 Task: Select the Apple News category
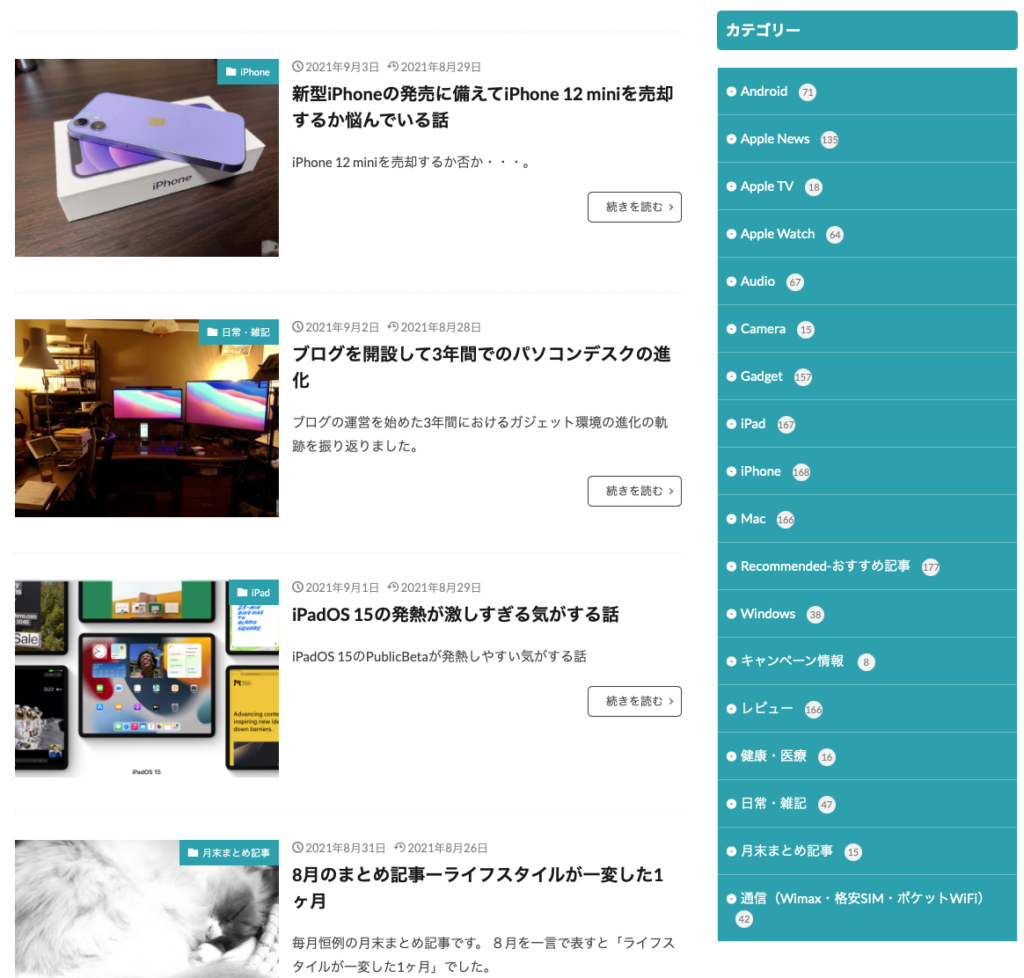867,139
